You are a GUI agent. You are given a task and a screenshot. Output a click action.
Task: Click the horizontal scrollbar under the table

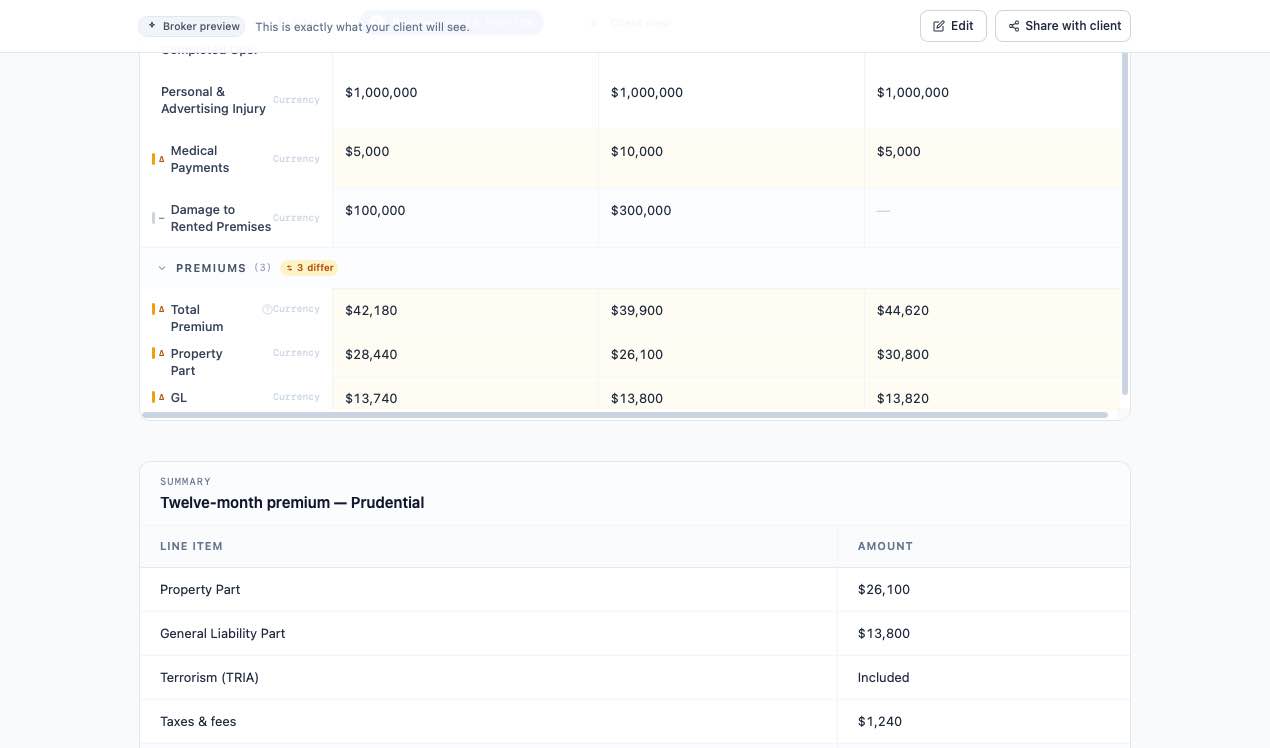click(x=625, y=414)
